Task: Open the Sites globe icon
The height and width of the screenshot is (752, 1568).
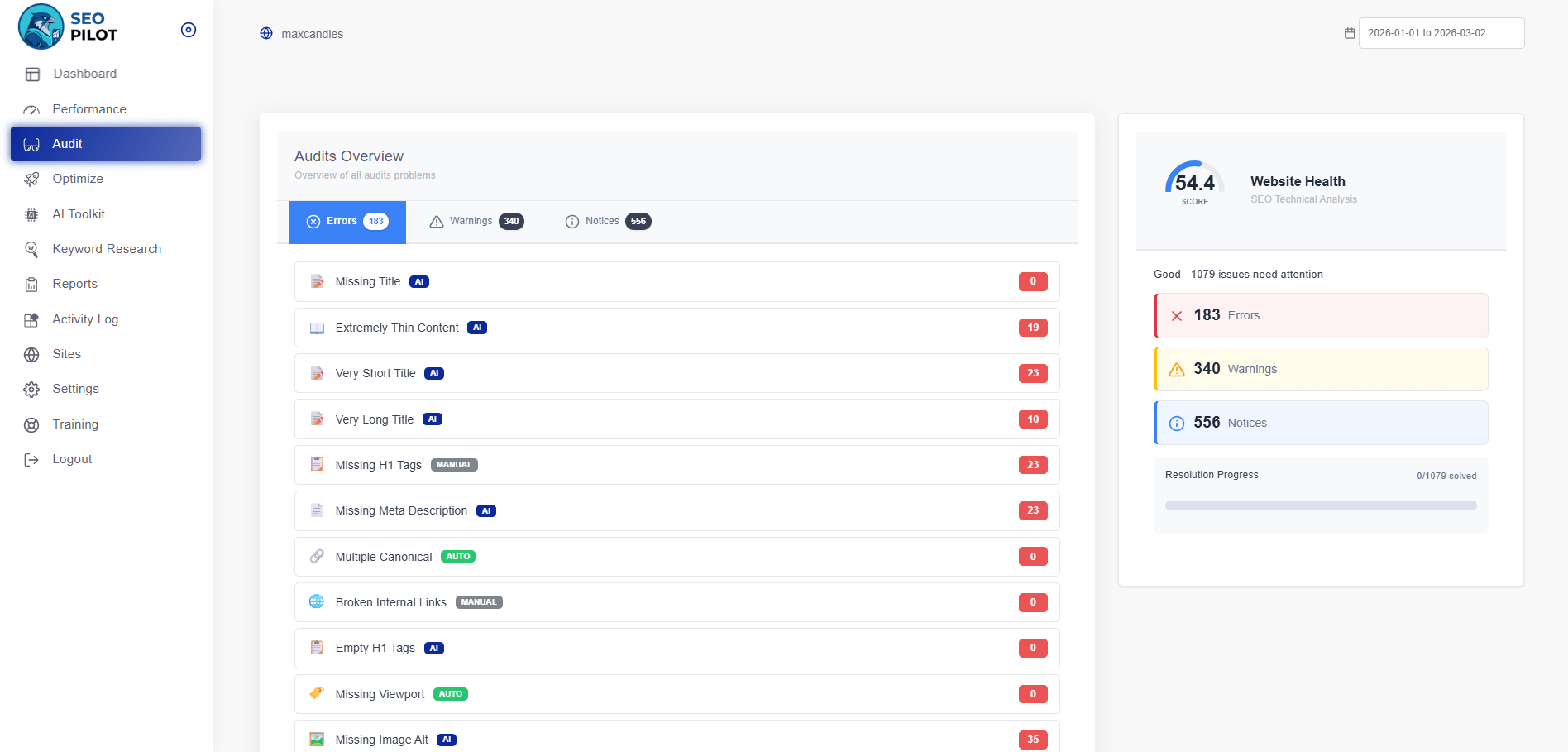Action: (x=31, y=354)
